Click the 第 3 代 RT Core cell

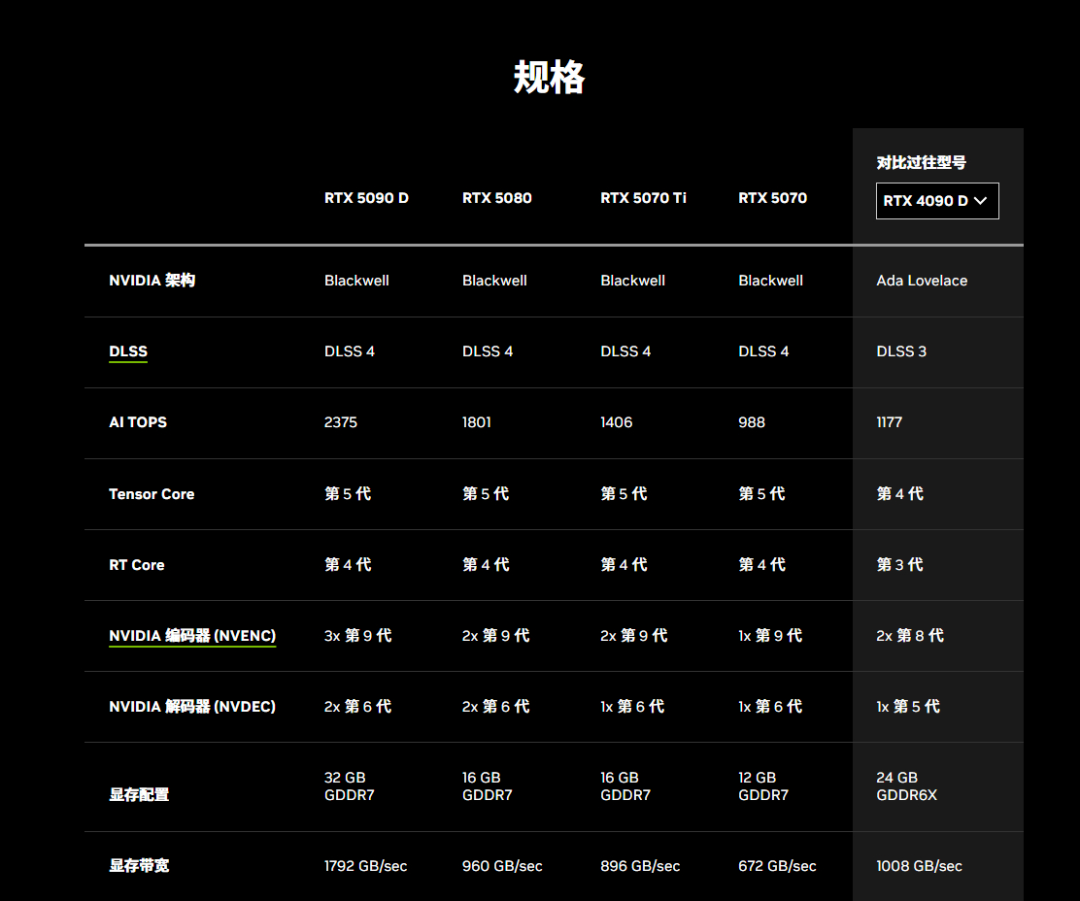[900, 565]
